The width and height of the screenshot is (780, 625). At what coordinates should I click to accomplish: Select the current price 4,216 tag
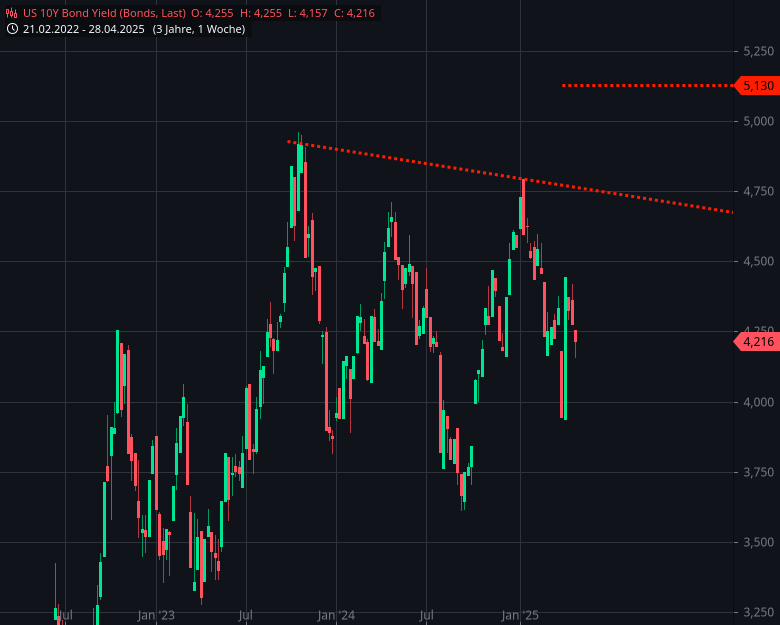(x=757, y=342)
